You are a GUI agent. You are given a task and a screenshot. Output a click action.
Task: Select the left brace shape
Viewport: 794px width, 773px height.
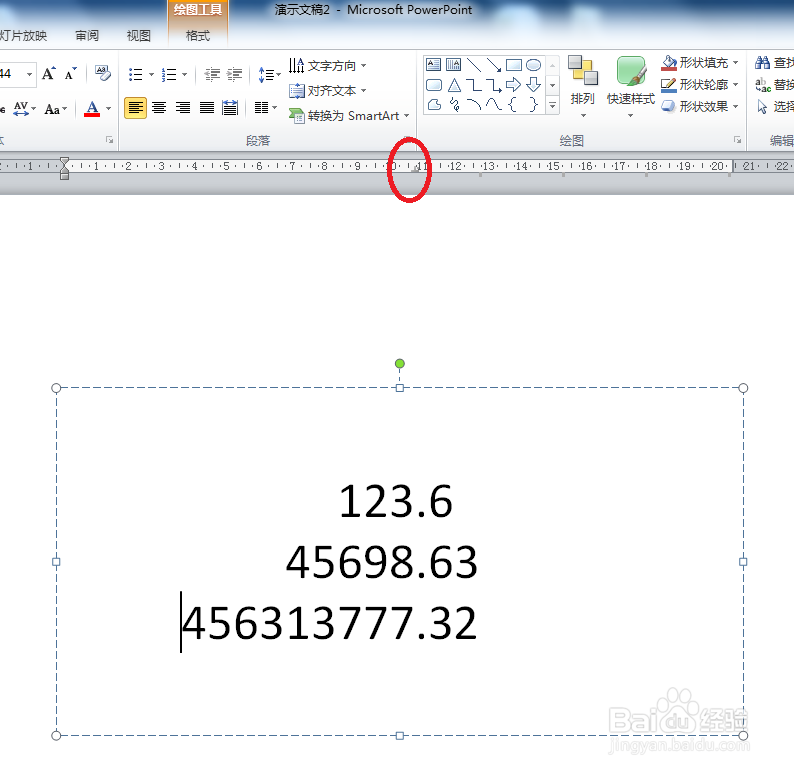513,105
